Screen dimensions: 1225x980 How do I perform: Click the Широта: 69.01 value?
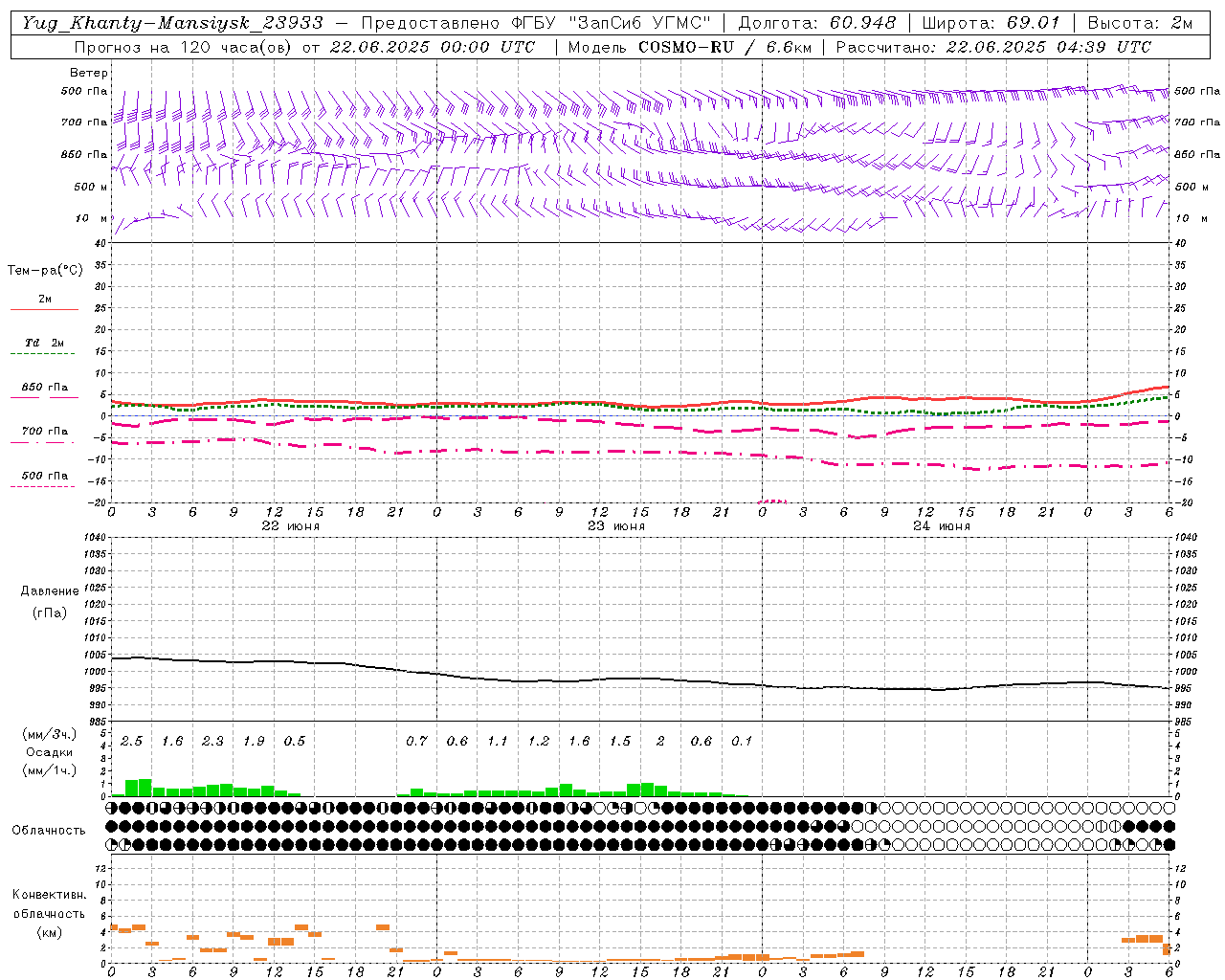991,23
